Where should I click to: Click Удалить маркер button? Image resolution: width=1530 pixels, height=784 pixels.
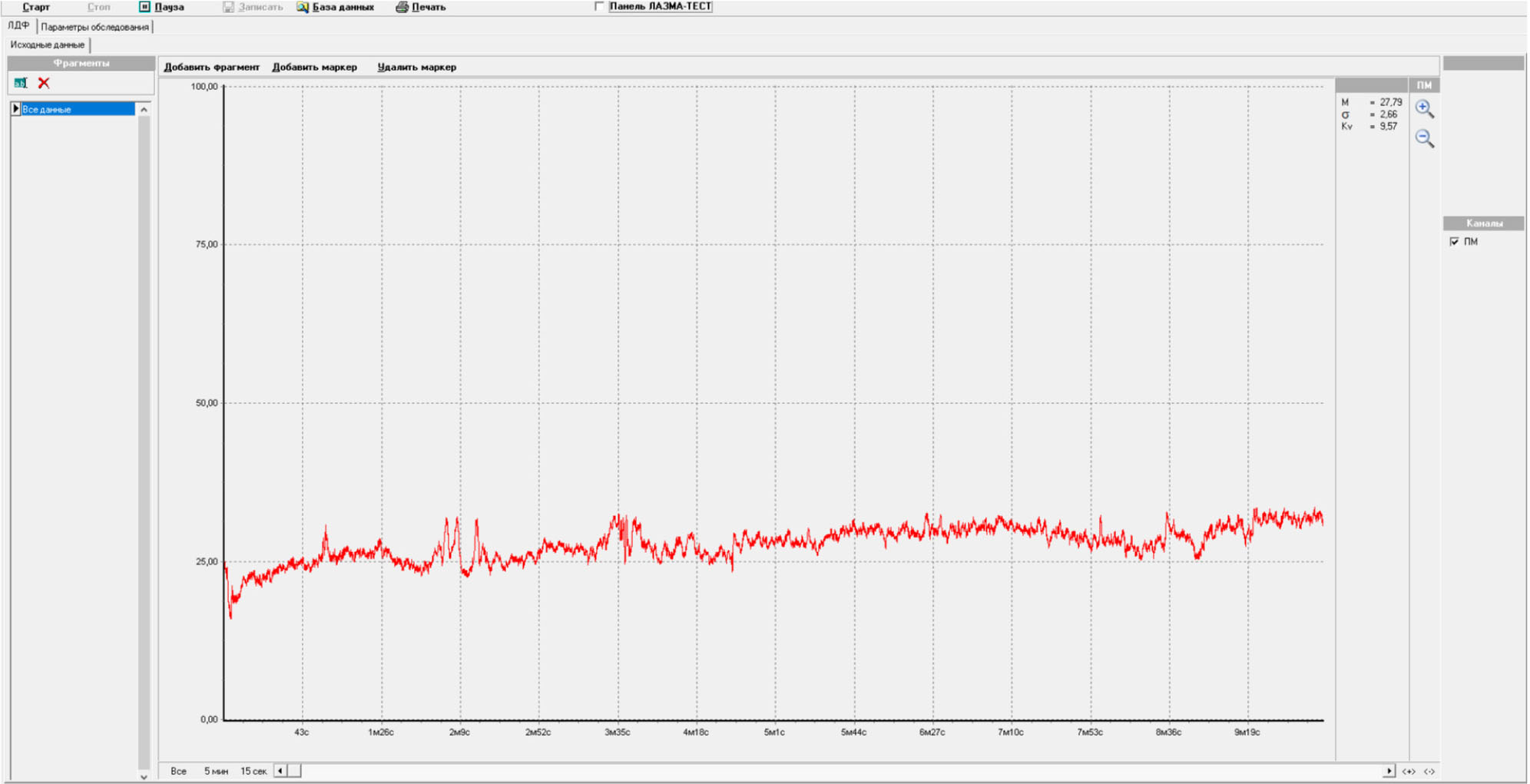pyautogui.click(x=416, y=68)
